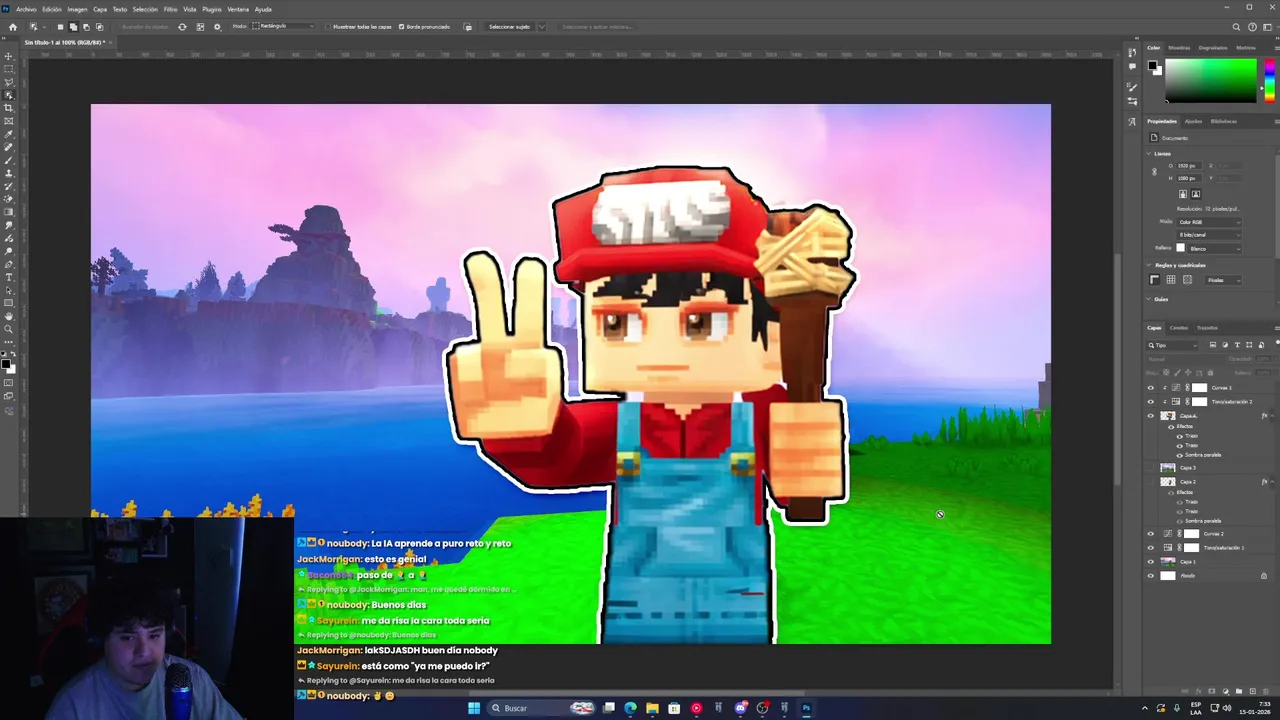The image size is (1280, 720).
Task: Switch to the Muestras tab
Action: [x=1179, y=48]
